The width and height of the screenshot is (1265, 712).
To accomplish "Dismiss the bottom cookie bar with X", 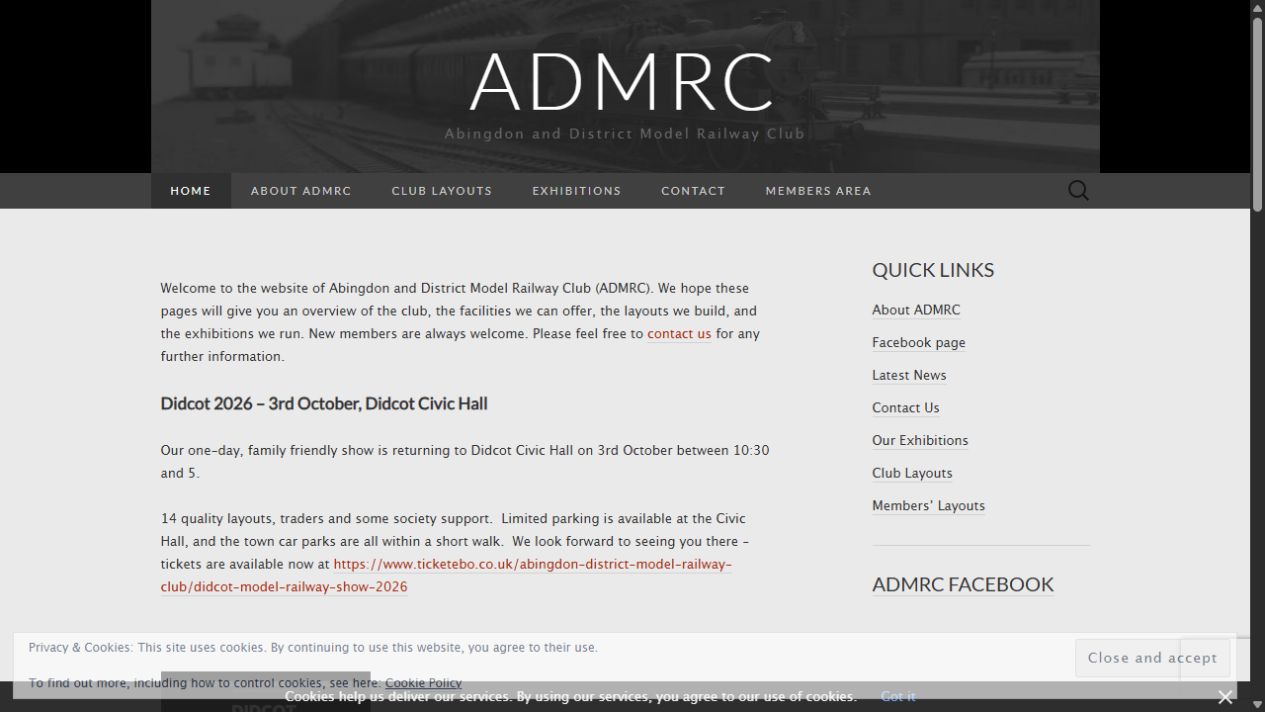I will tap(1225, 697).
